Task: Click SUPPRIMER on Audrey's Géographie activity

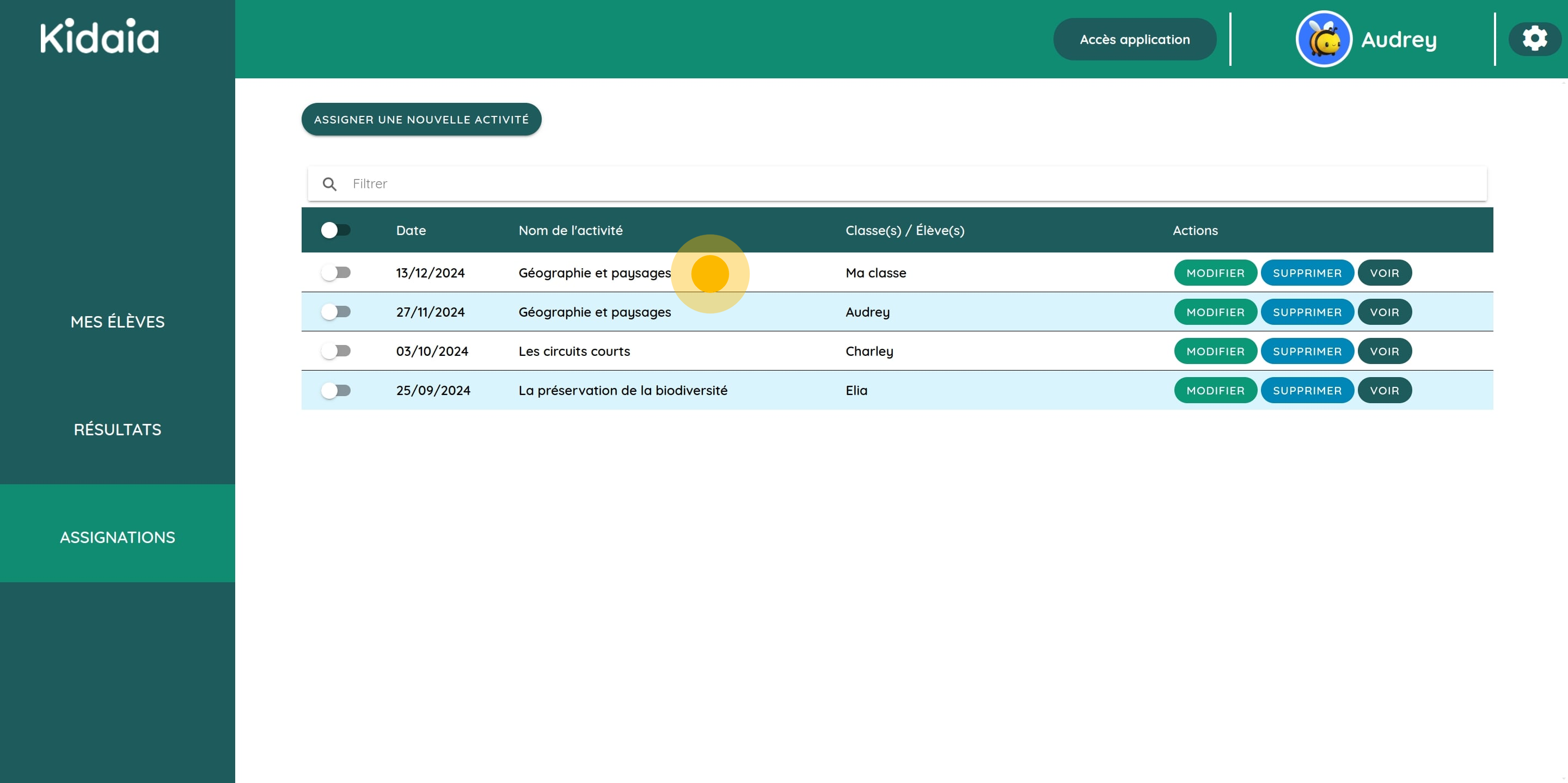Action: [1307, 311]
